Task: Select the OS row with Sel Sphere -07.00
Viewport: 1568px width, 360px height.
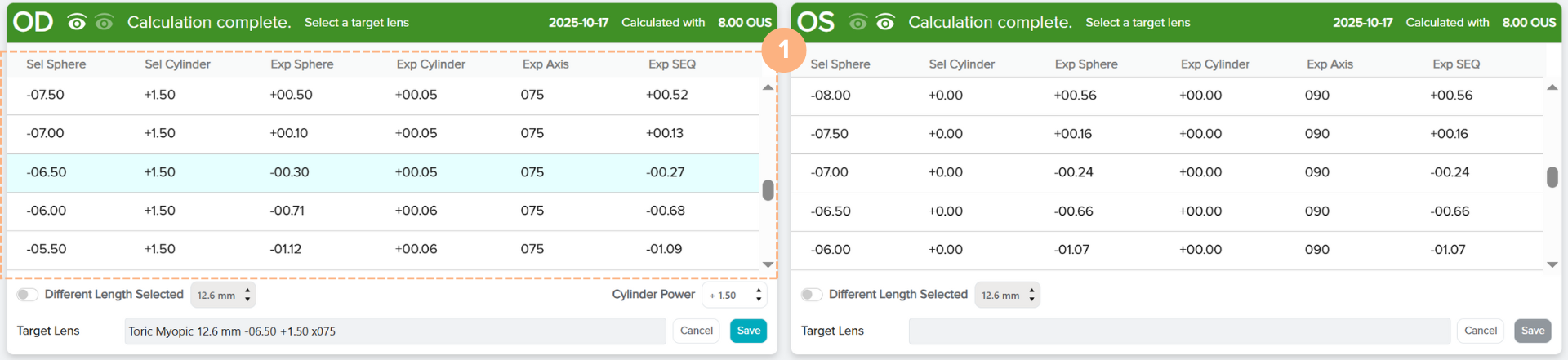Action: [1166, 172]
